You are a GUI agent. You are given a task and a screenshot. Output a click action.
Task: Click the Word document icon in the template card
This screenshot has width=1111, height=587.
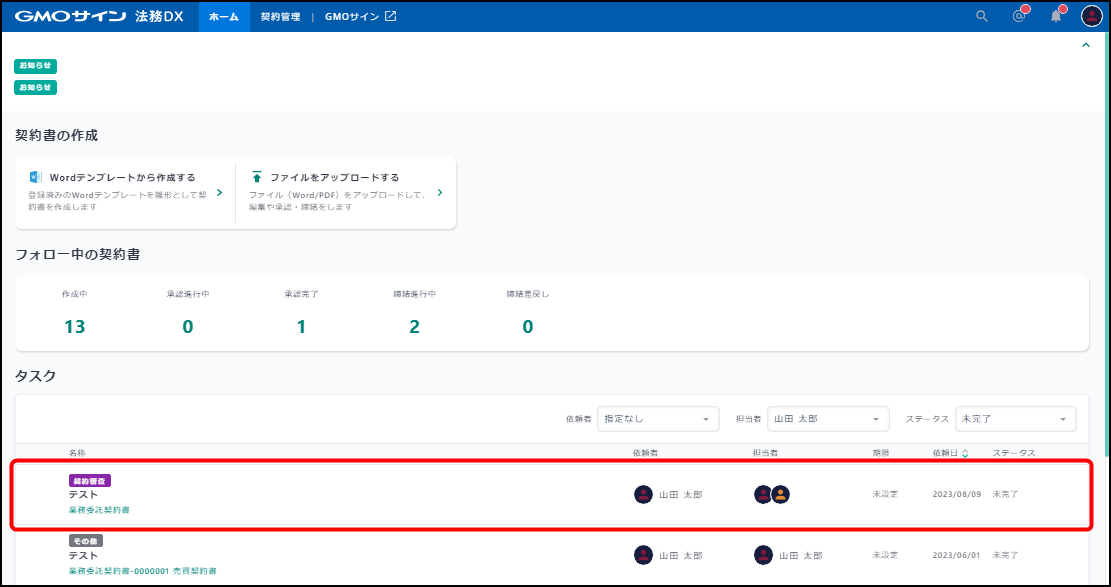(x=36, y=177)
